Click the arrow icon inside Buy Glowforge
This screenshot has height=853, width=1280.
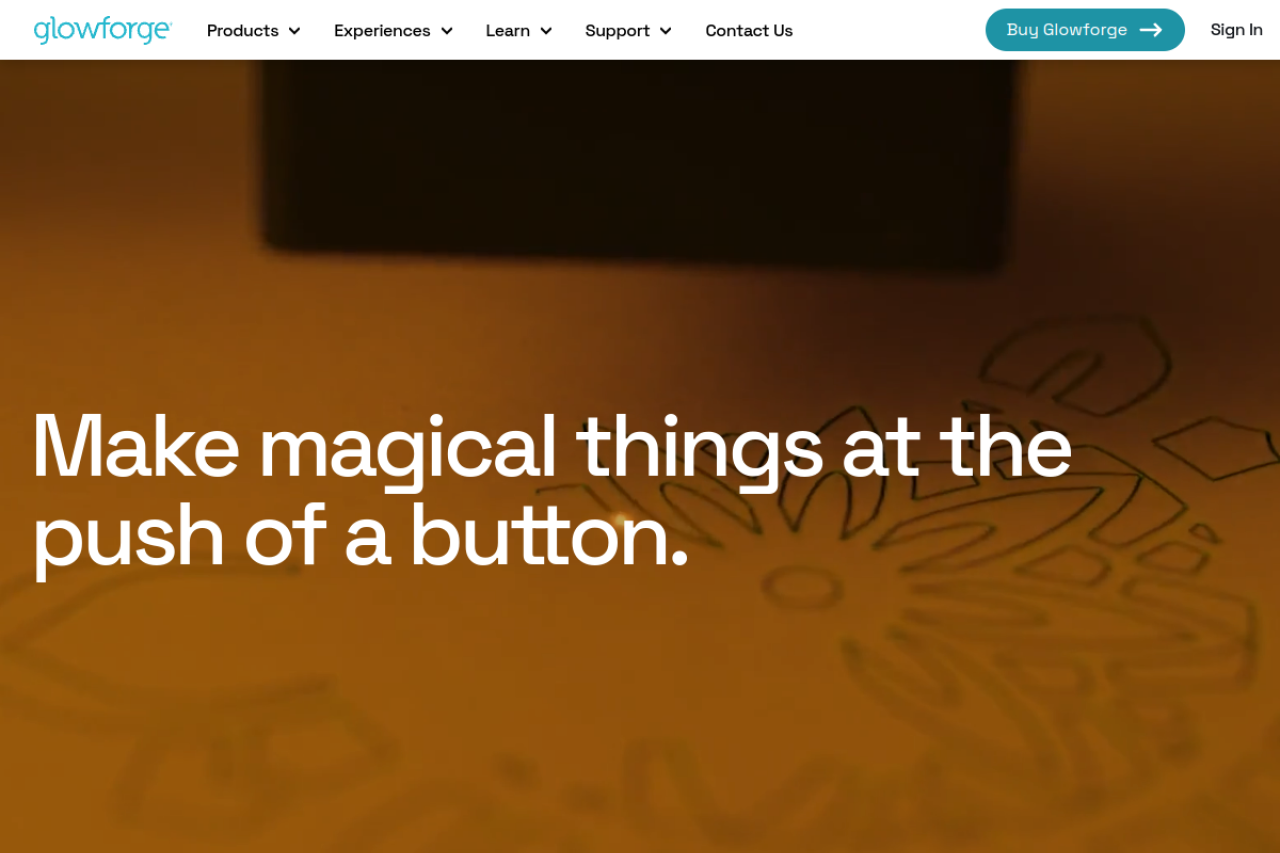[x=1151, y=30]
